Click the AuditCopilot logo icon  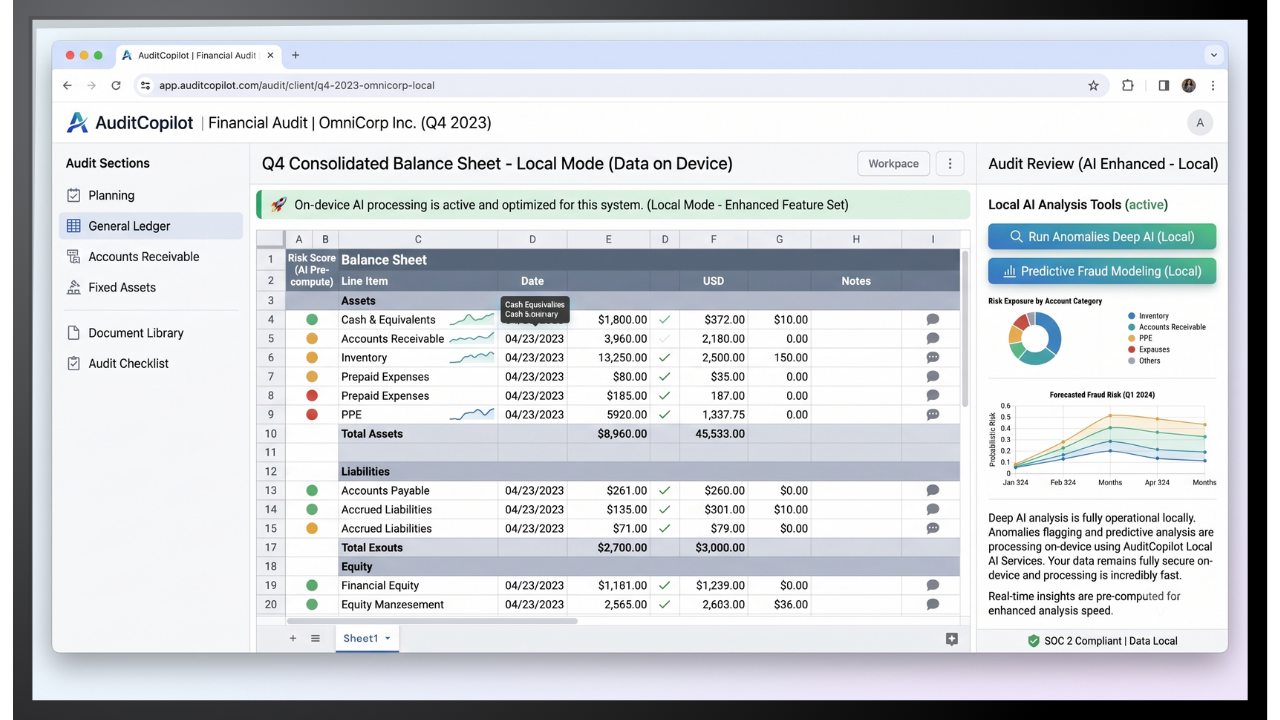77,123
